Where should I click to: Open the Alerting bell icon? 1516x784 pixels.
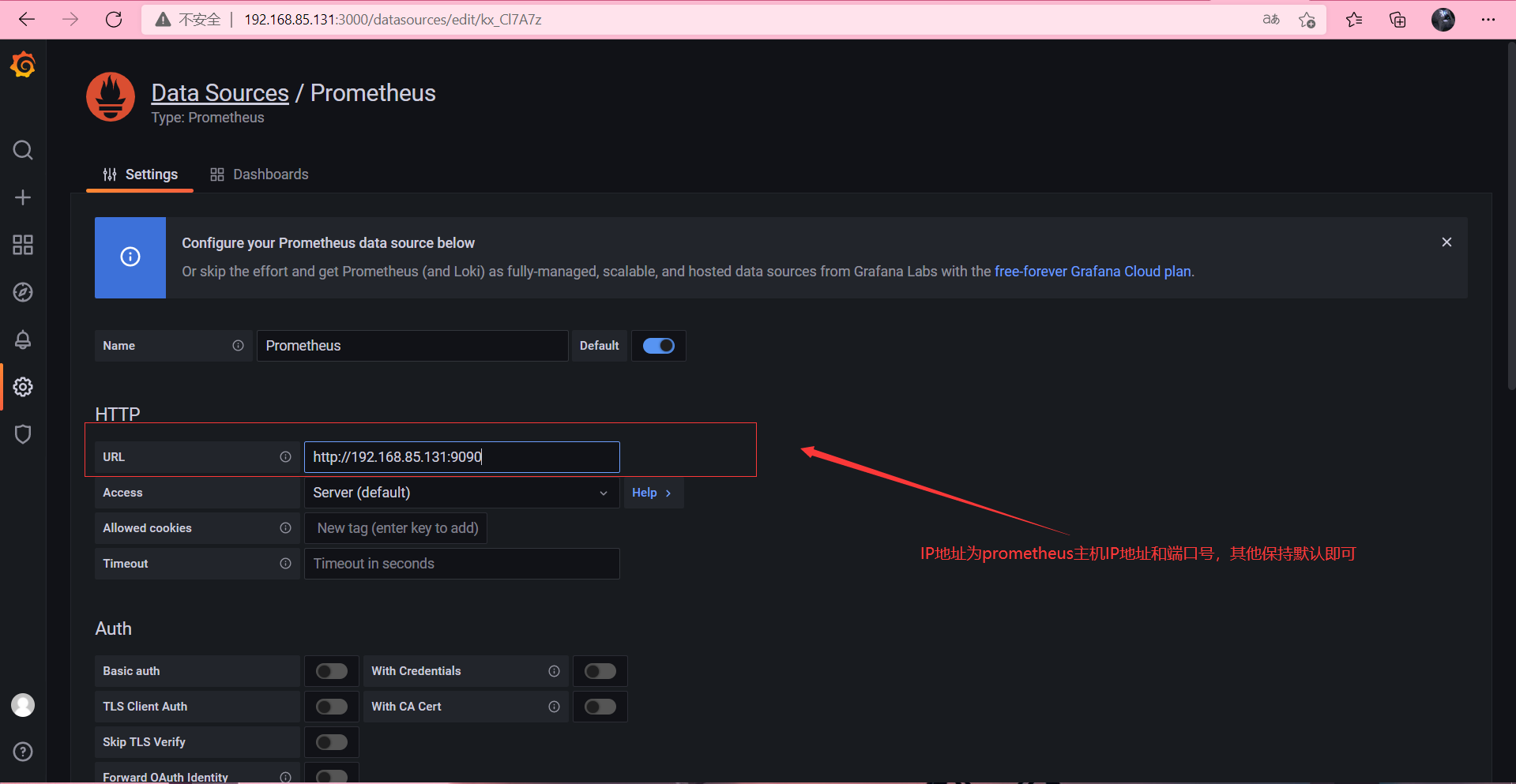[23, 339]
